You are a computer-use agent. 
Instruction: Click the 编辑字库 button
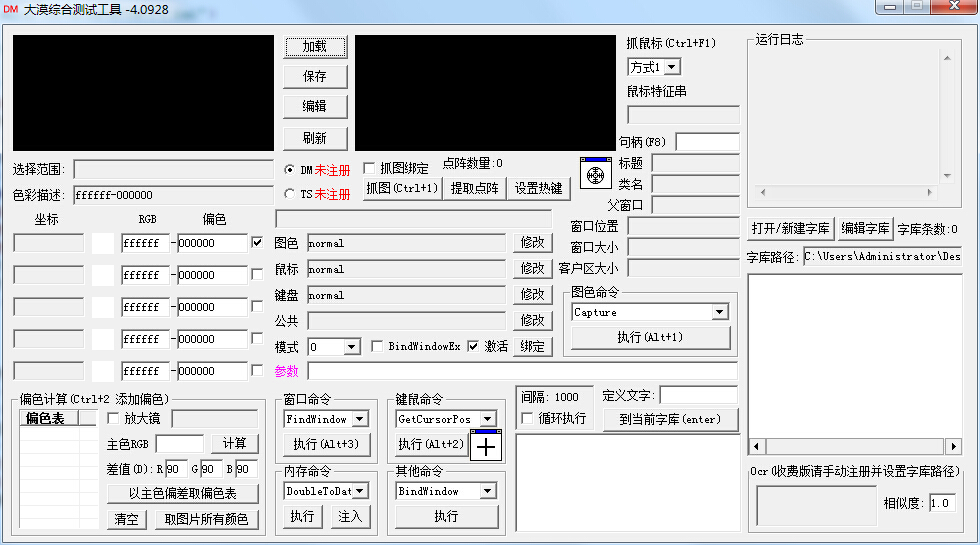click(x=866, y=229)
